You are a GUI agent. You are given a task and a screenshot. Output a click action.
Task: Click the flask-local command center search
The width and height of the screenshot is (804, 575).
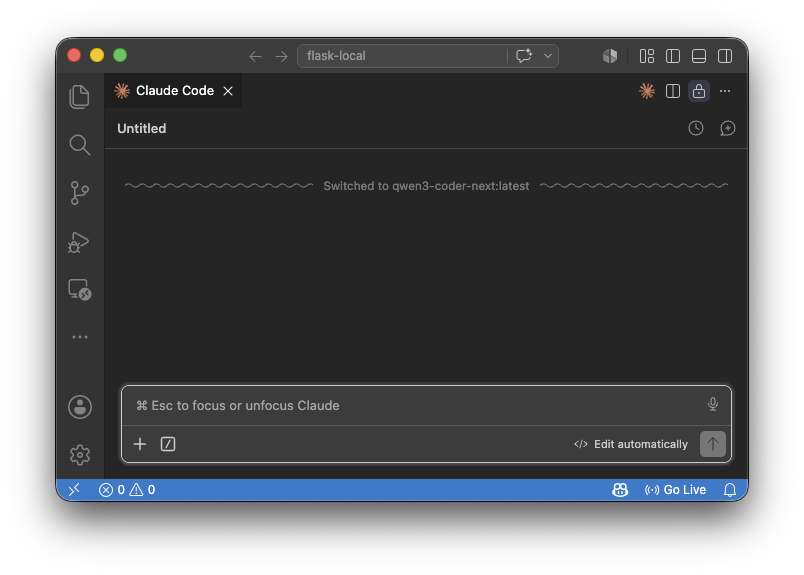(401, 56)
